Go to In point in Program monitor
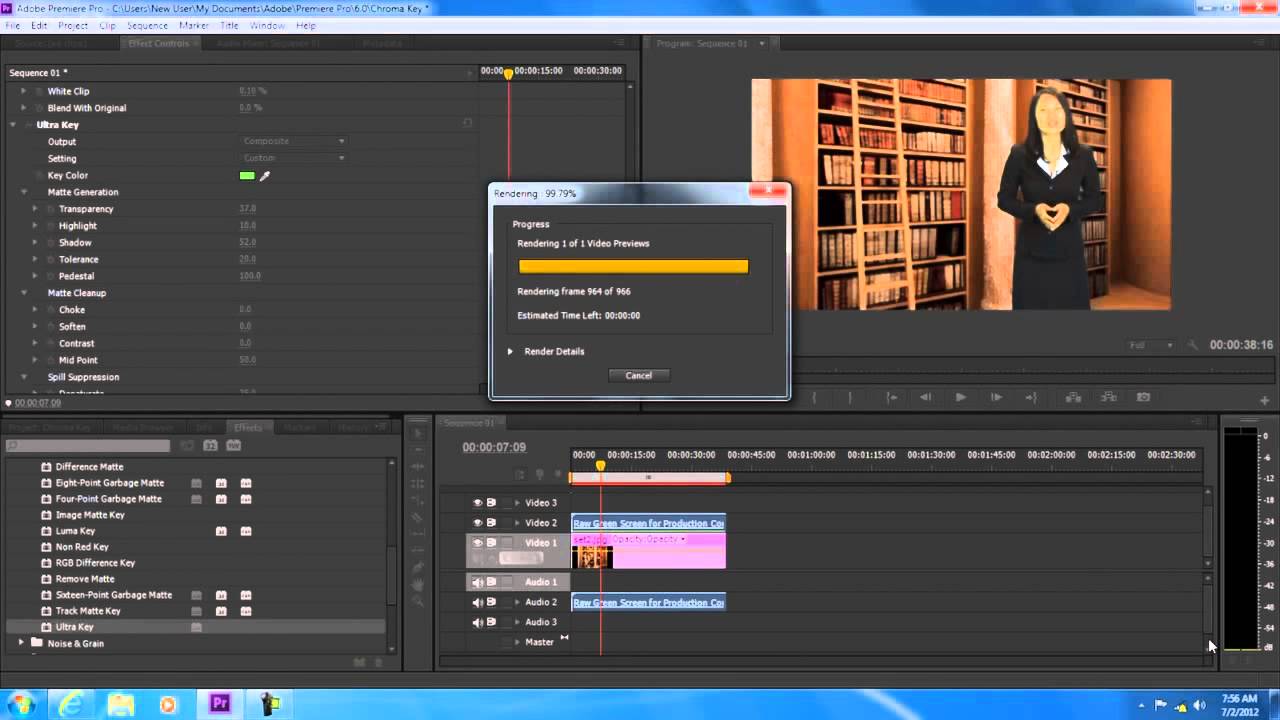This screenshot has height=720, width=1280. [891, 397]
